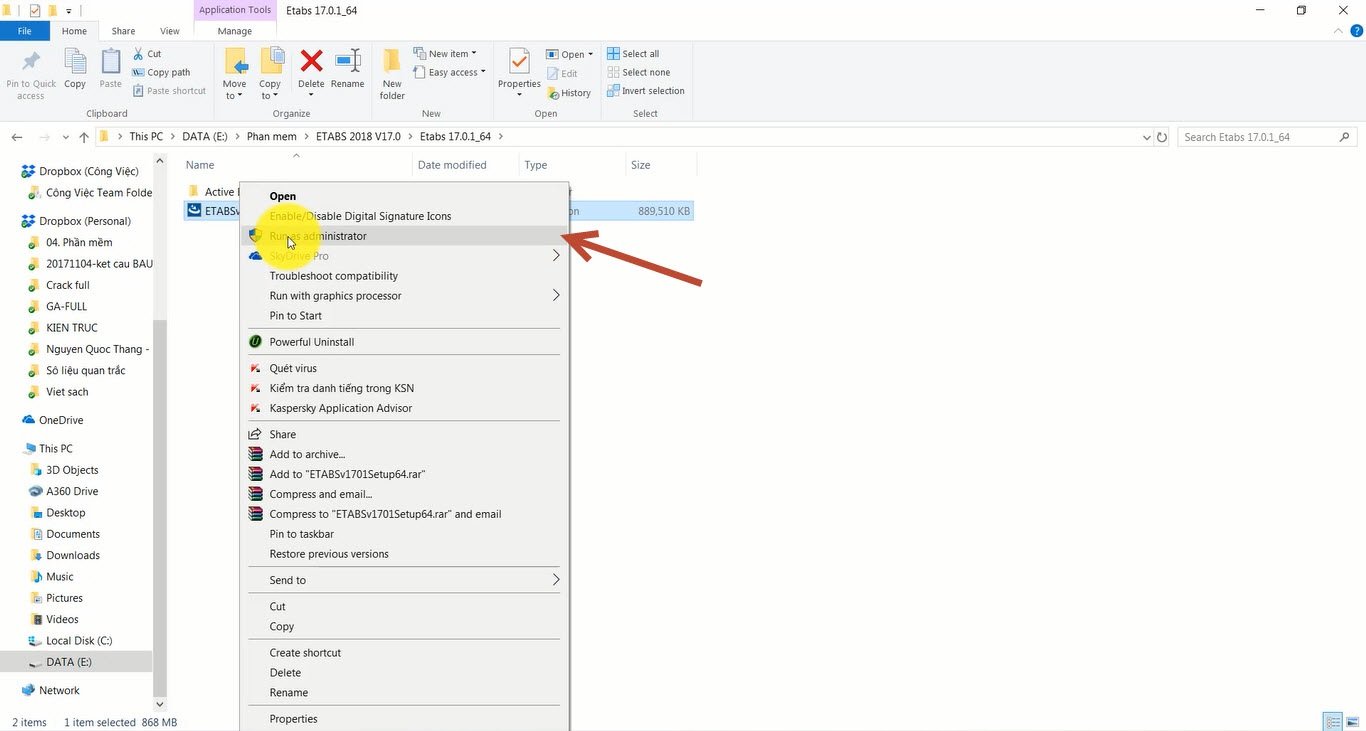The height and width of the screenshot is (731, 1366).
Task: Click the Properties checkmark icon in the ribbon
Action: coord(519,62)
